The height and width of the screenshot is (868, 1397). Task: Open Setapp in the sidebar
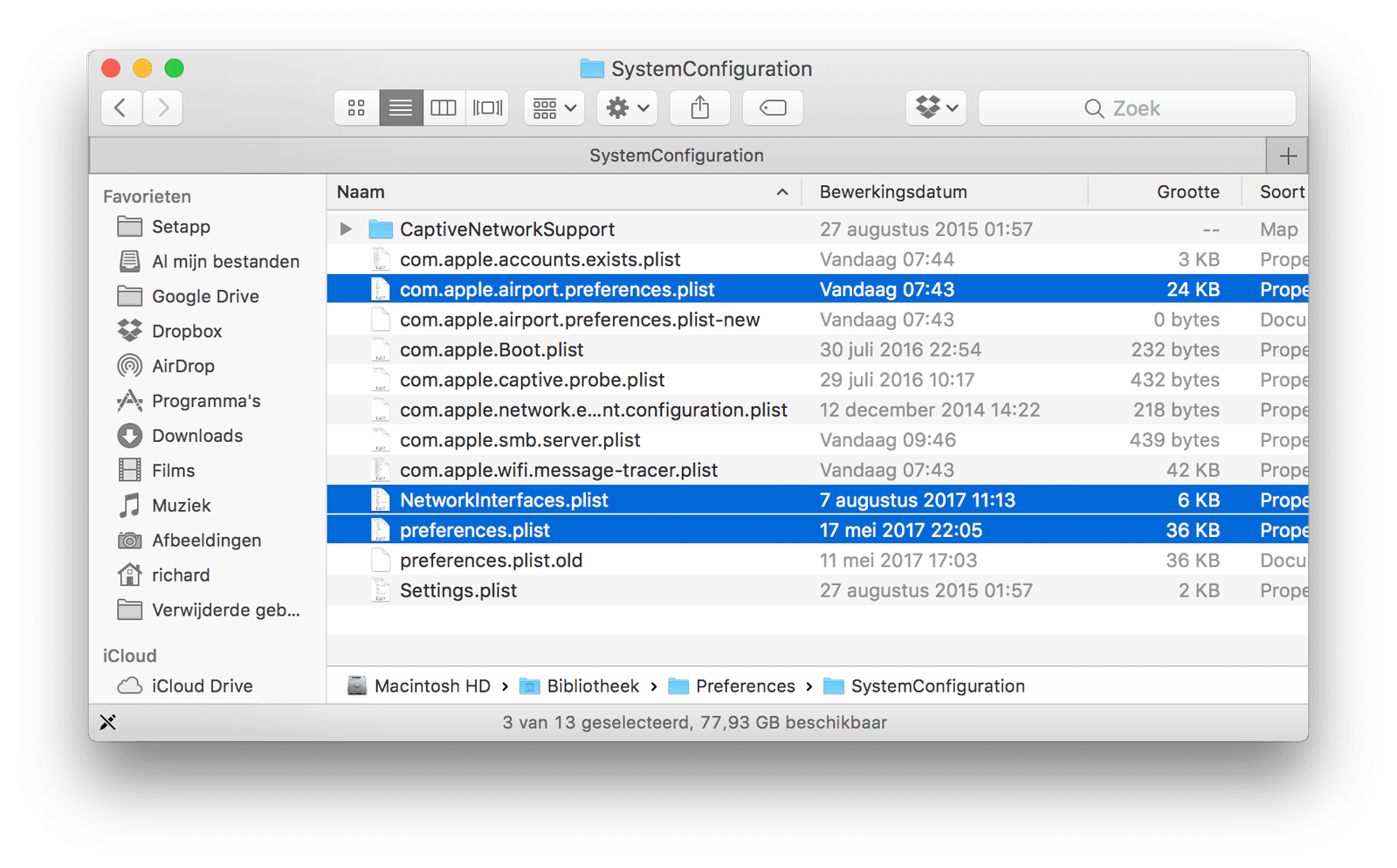pos(181,227)
